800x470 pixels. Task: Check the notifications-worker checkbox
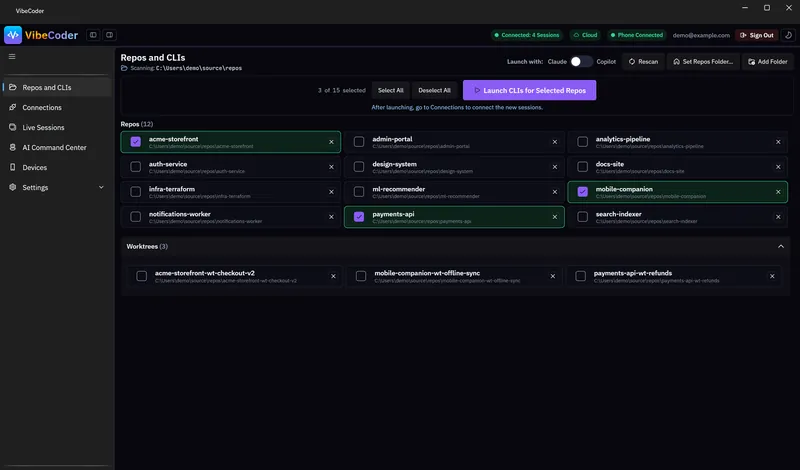[135, 217]
